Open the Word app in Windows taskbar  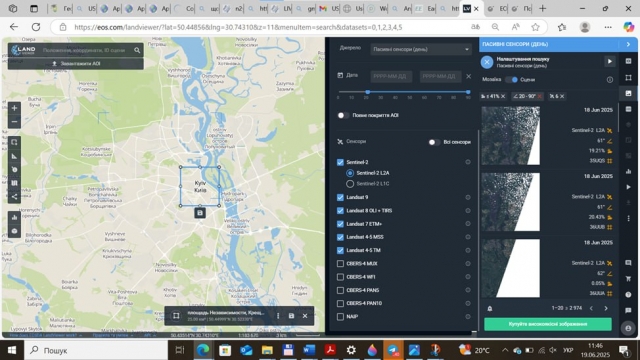[309, 350]
